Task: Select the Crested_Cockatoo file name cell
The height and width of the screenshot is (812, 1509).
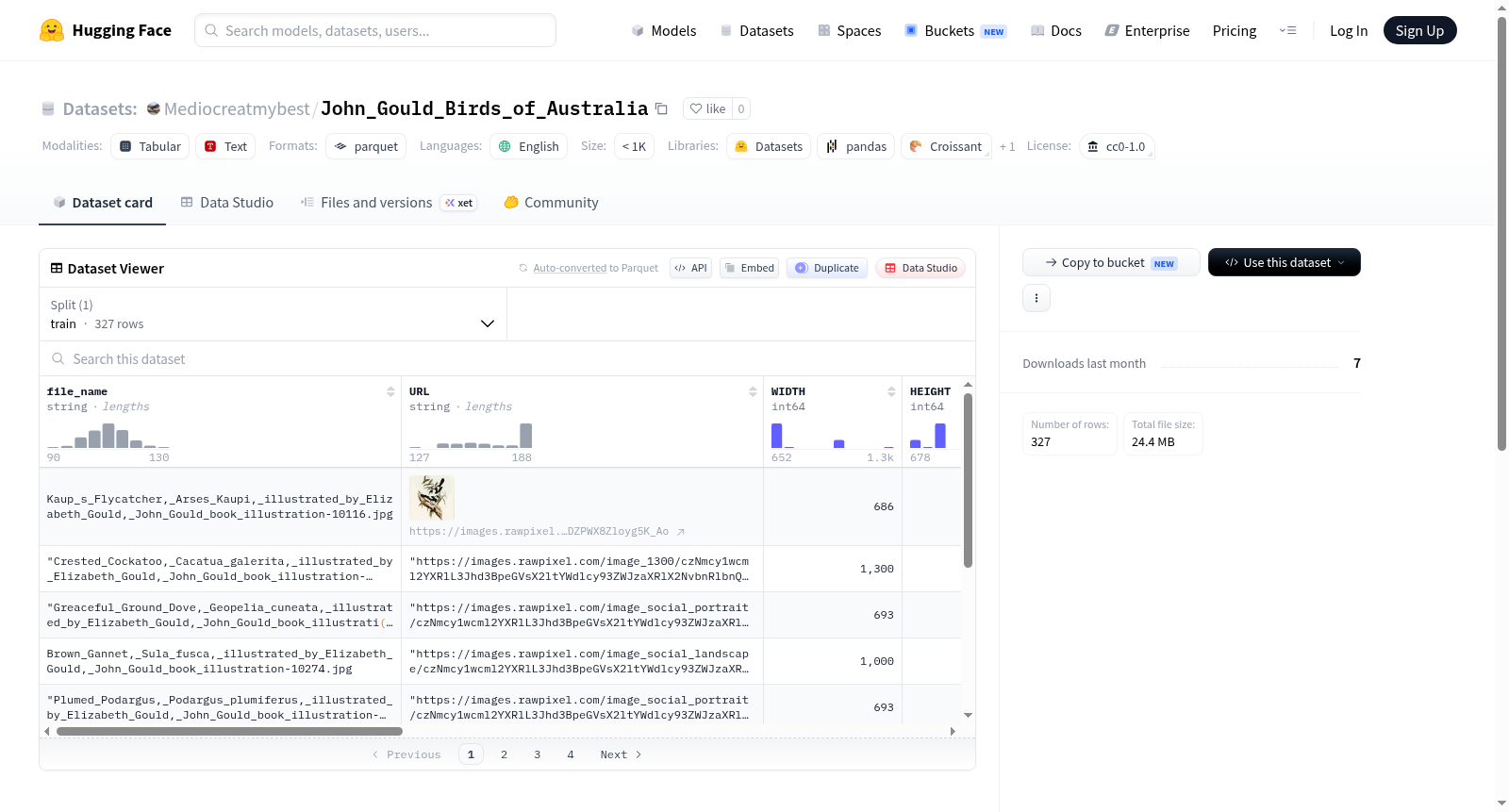Action: pos(220,569)
